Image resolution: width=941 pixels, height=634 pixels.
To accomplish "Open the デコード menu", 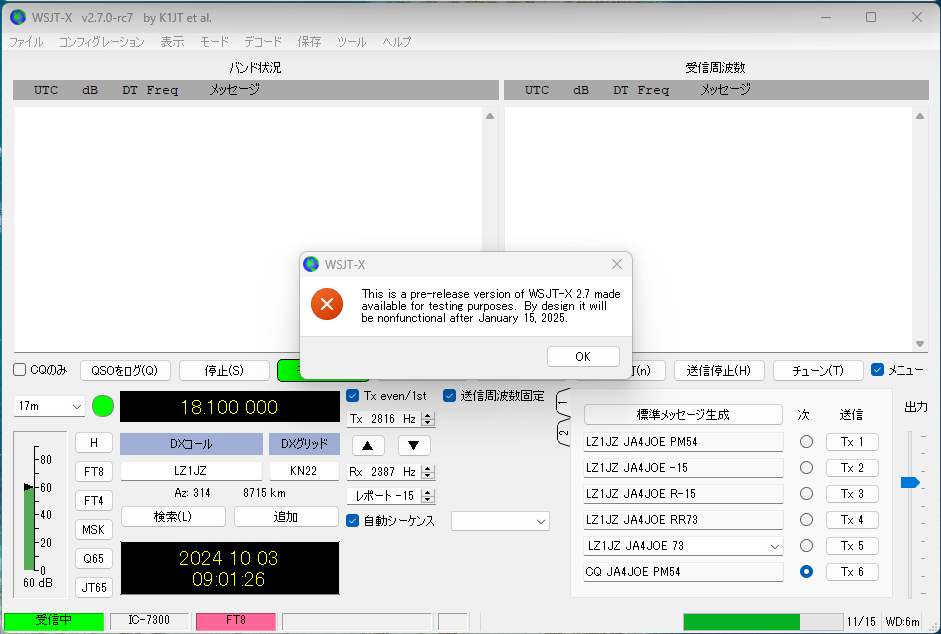I will pos(263,42).
